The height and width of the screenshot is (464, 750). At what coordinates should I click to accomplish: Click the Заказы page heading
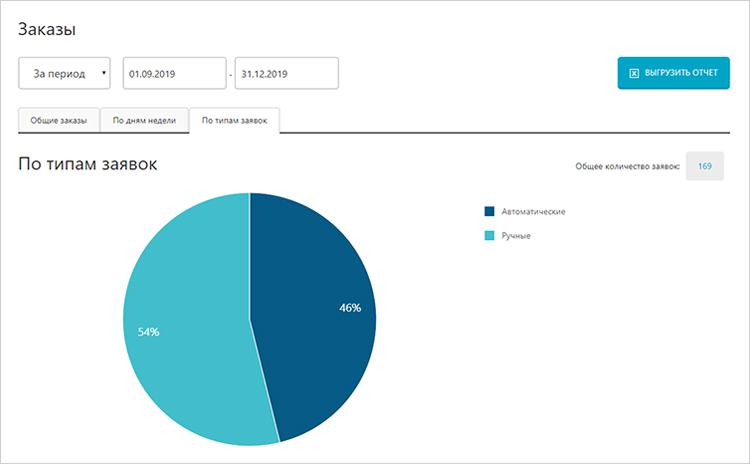coord(46,30)
